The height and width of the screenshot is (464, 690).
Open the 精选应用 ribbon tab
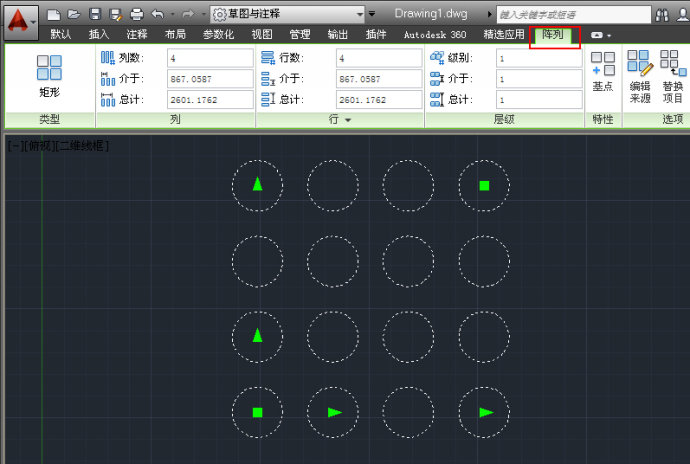[504, 34]
